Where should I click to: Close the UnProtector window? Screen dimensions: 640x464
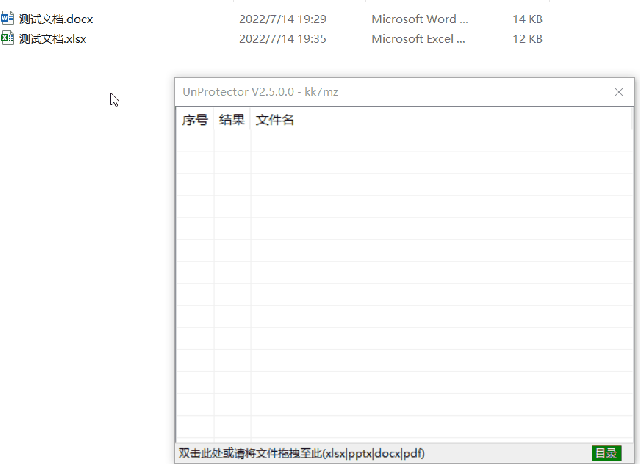(619, 92)
